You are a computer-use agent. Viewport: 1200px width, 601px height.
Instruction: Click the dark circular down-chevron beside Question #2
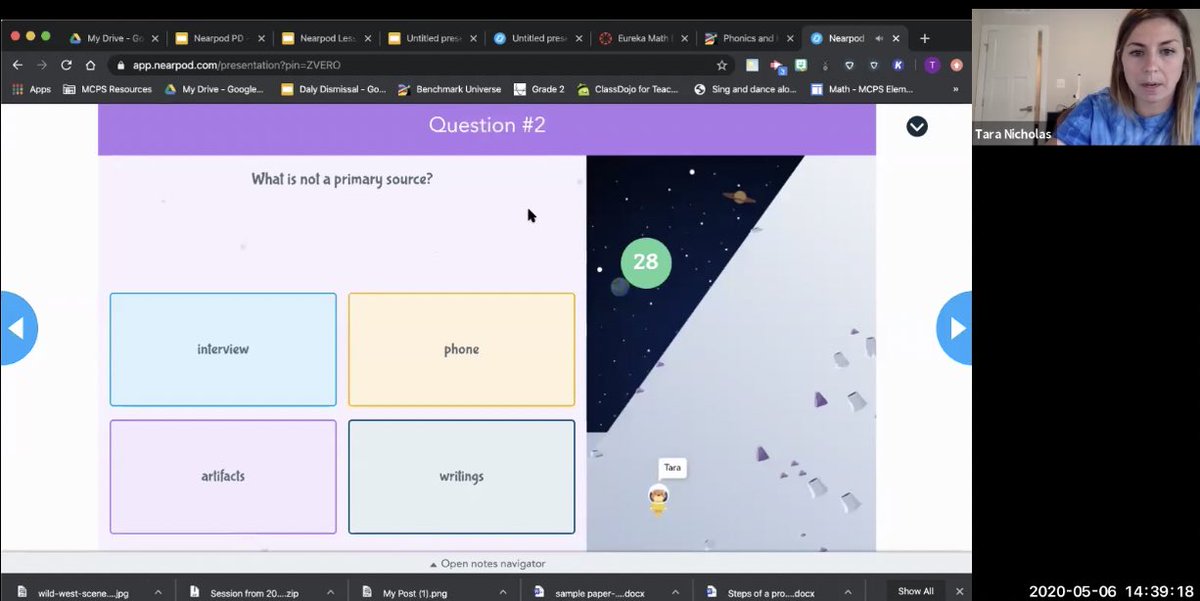pos(917,126)
